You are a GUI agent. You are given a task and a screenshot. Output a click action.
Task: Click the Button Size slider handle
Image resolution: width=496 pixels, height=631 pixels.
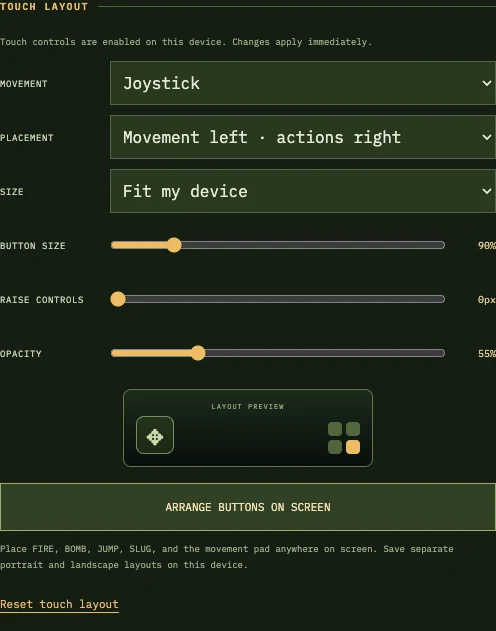click(174, 245)
